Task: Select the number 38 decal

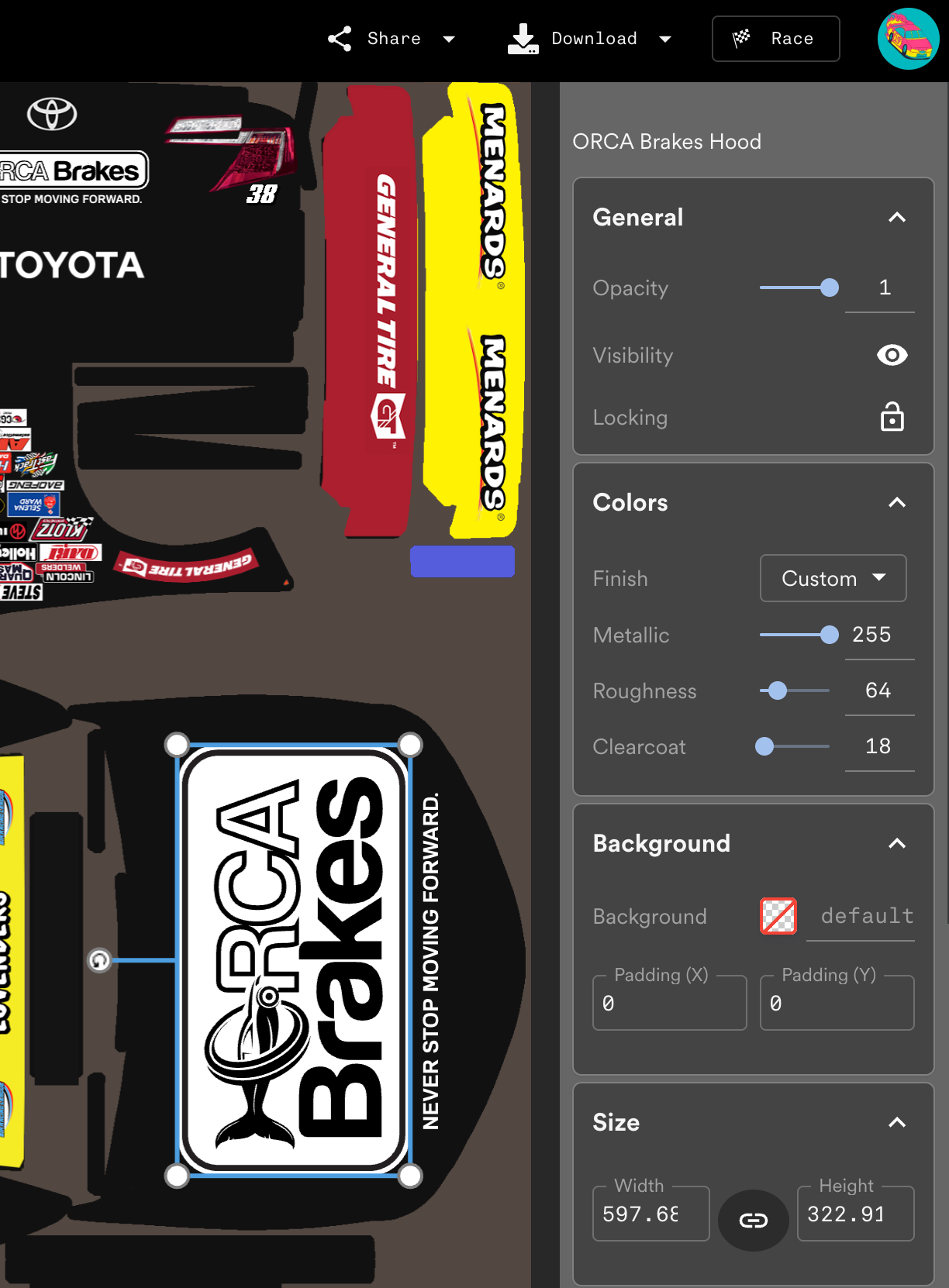Action: [261, 194]
